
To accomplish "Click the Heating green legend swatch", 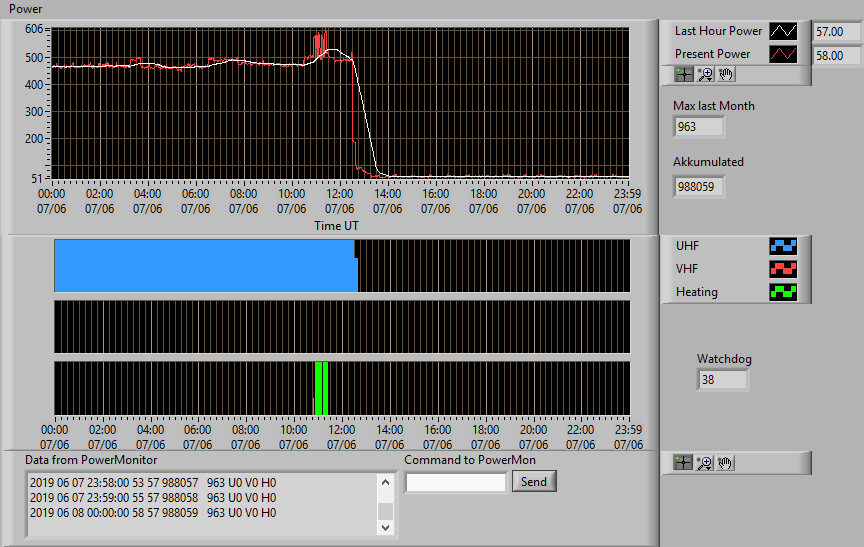I will 783,292.
